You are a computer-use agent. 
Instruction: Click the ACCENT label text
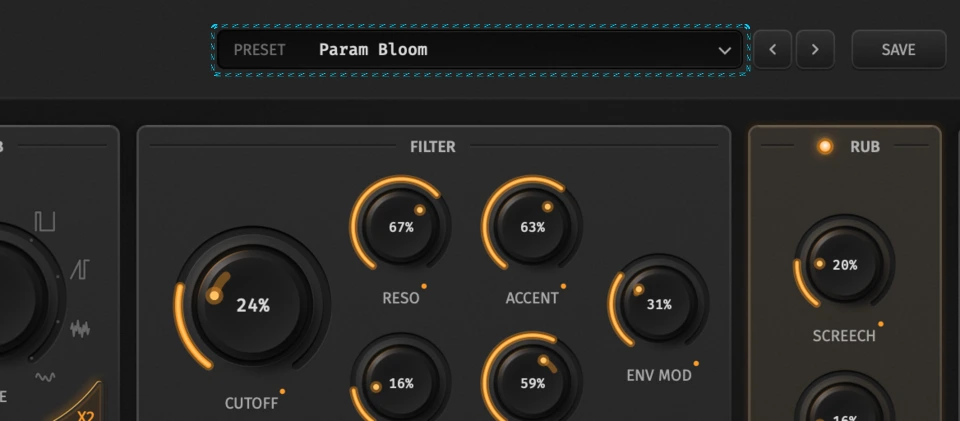pyautogui.click(x=532, y=298)
